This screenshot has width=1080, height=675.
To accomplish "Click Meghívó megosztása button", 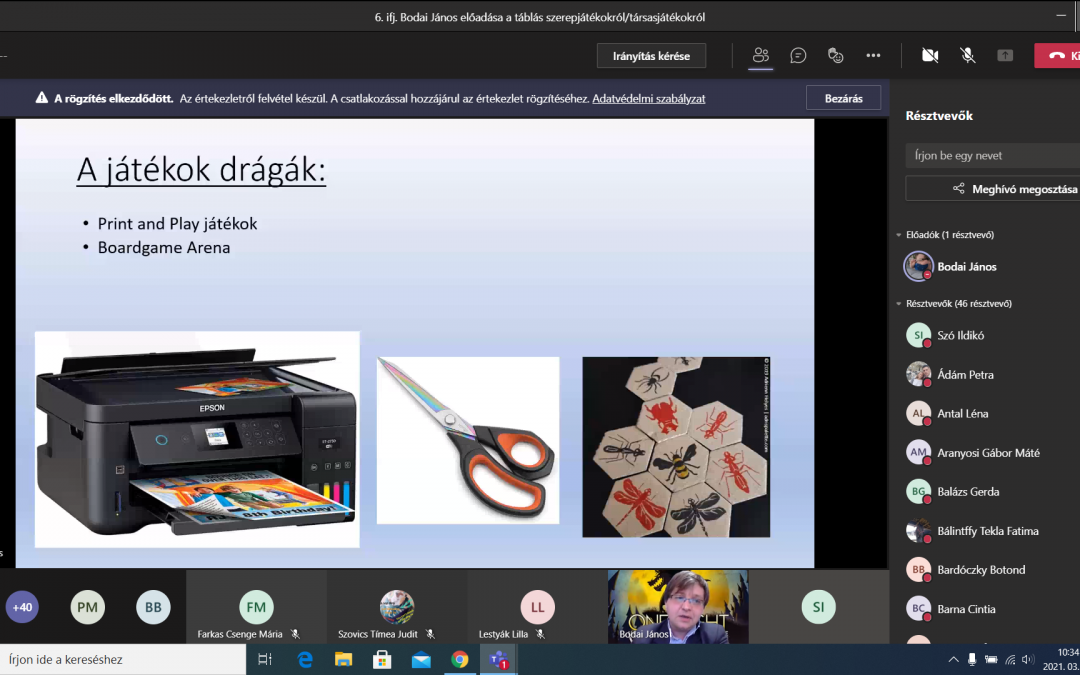I will click(993, 189).
